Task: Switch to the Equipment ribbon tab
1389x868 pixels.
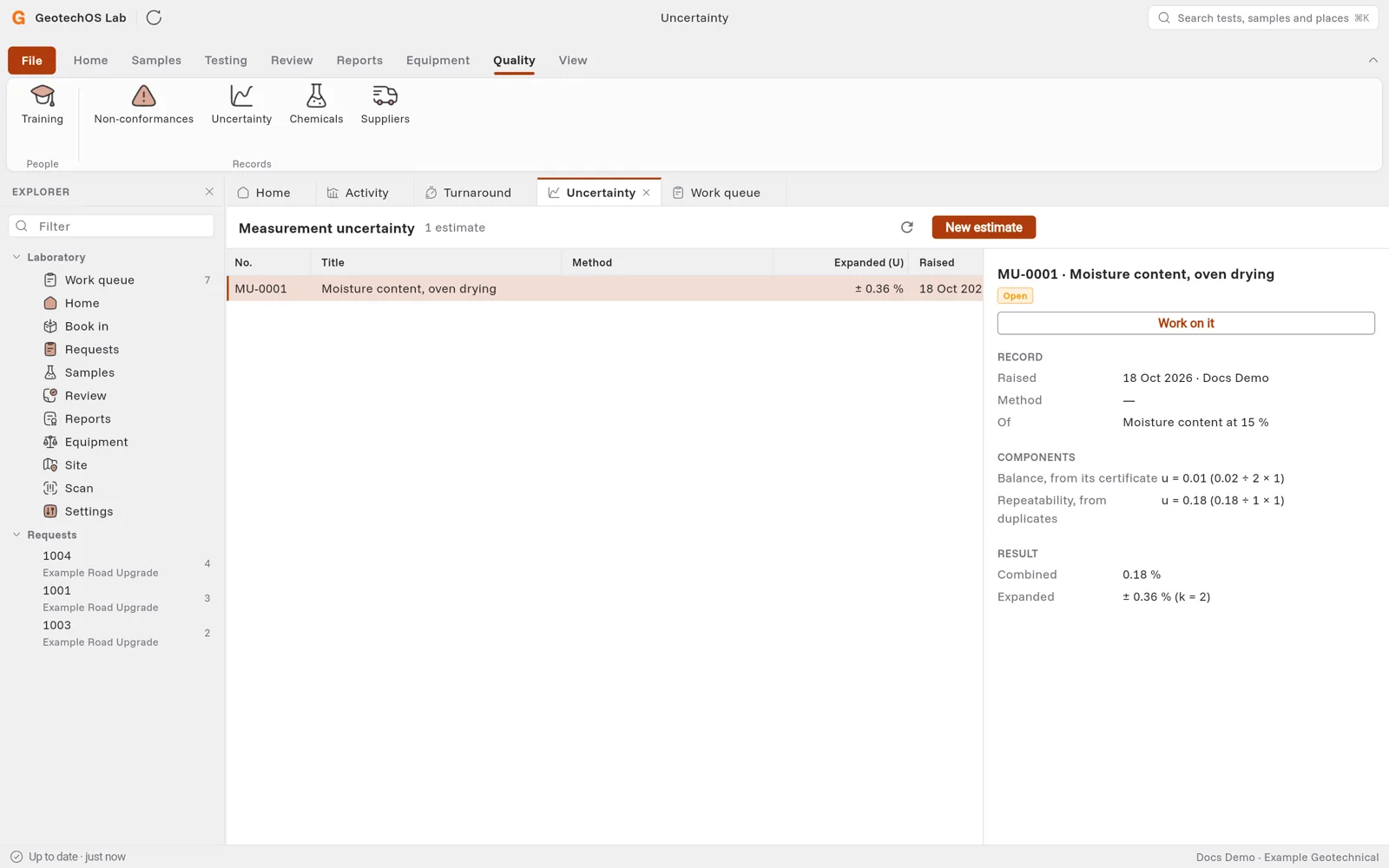Action: click(438, 60)
